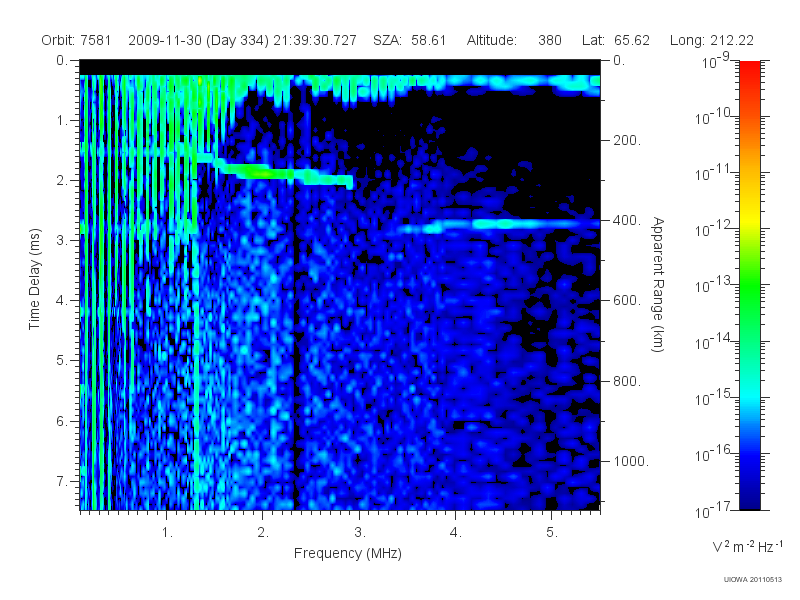The height and width of the screenshot is (600, 800).
Task: Click the '5.' tick on time delay axis
Action: click(x=62, y=360)
